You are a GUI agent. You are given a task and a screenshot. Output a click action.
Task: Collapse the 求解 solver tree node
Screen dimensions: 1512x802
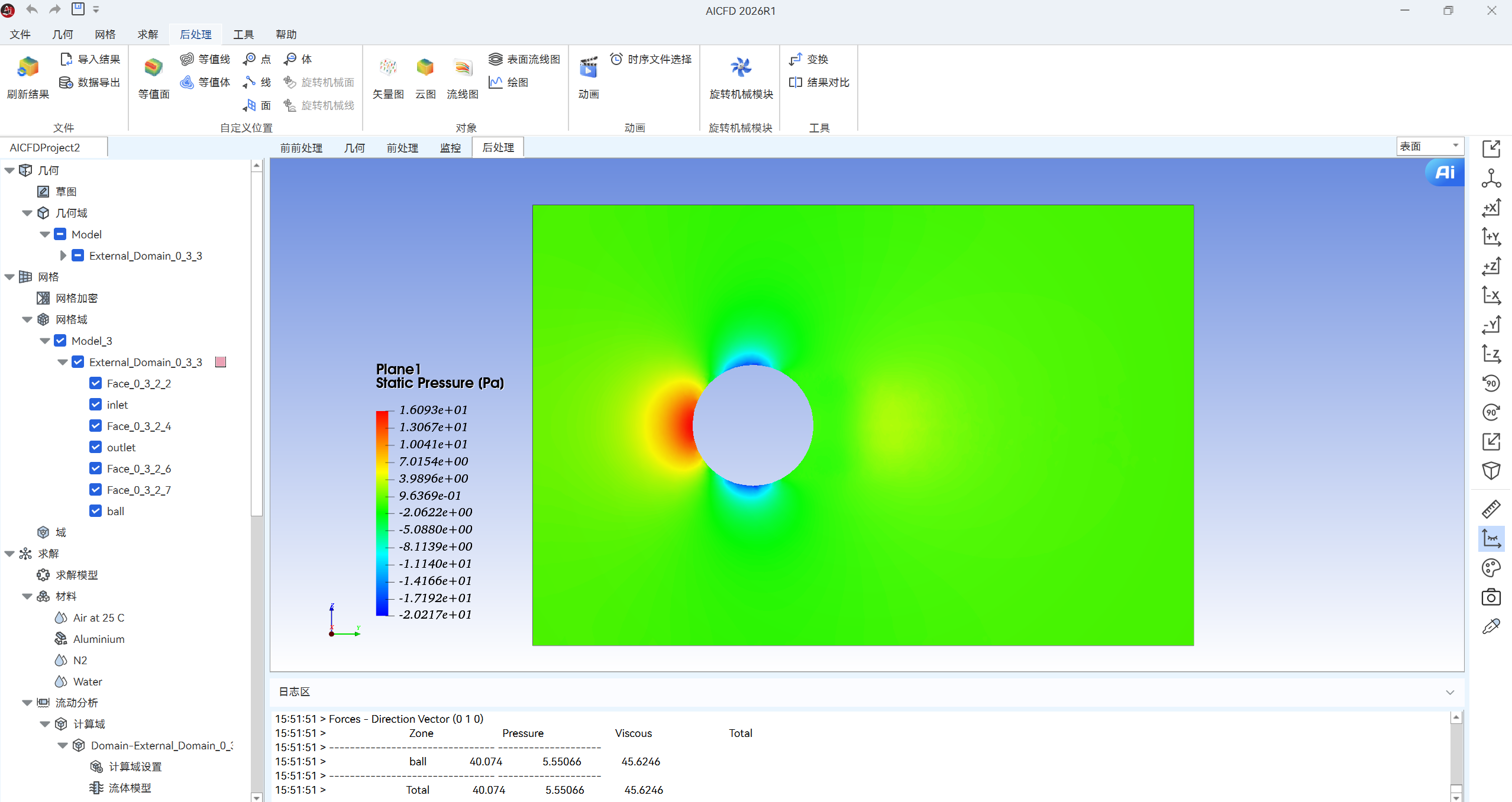tap(9, 554)
